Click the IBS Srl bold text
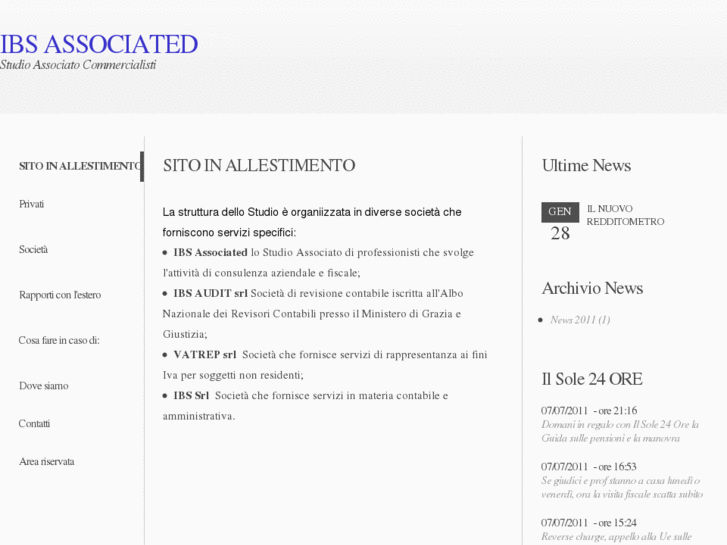Image resolution: width=727 pixels, height=545 pixels. click(191, 396)
